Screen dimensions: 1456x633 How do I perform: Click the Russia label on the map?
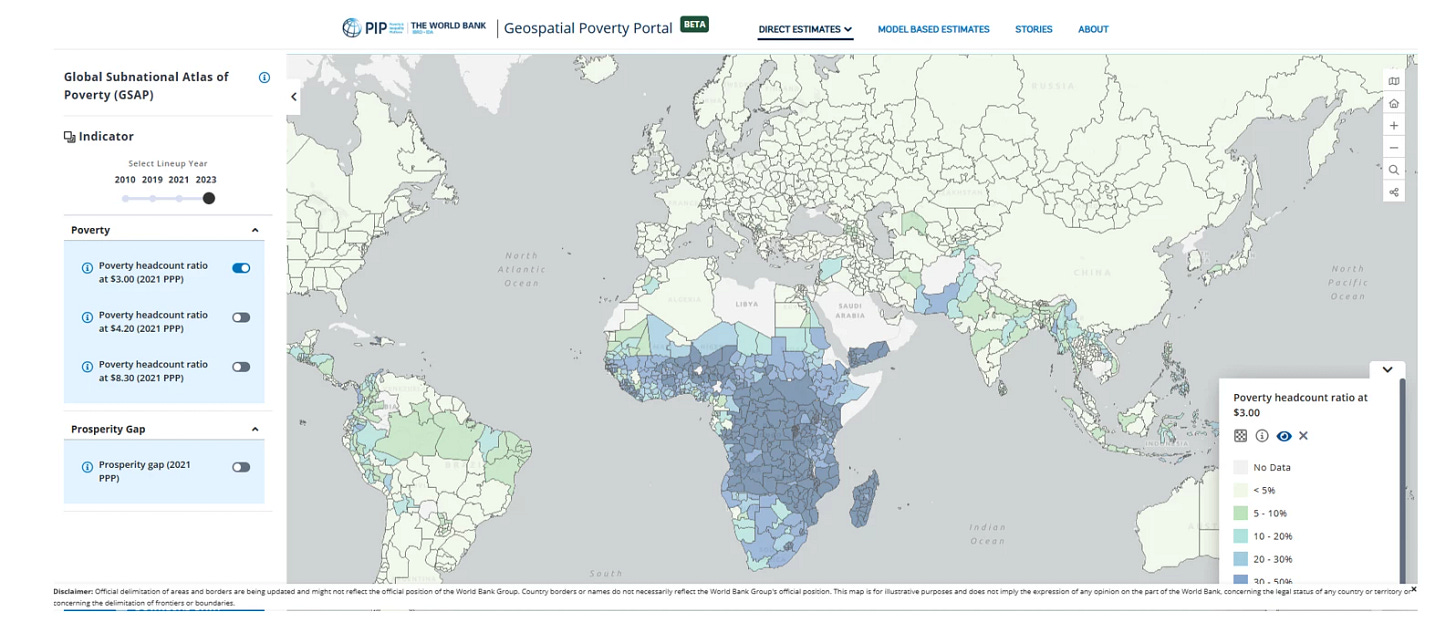1052,86
